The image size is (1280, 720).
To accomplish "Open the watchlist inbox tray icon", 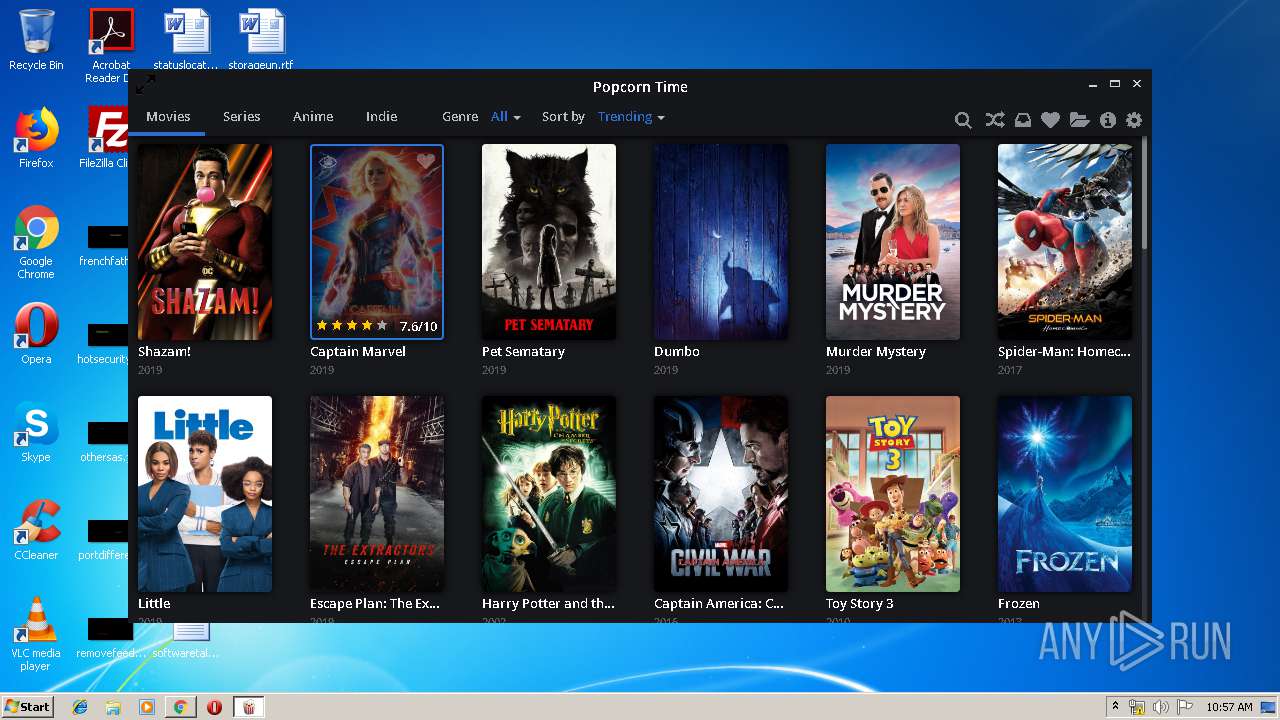I will [x=1022, y=120].
